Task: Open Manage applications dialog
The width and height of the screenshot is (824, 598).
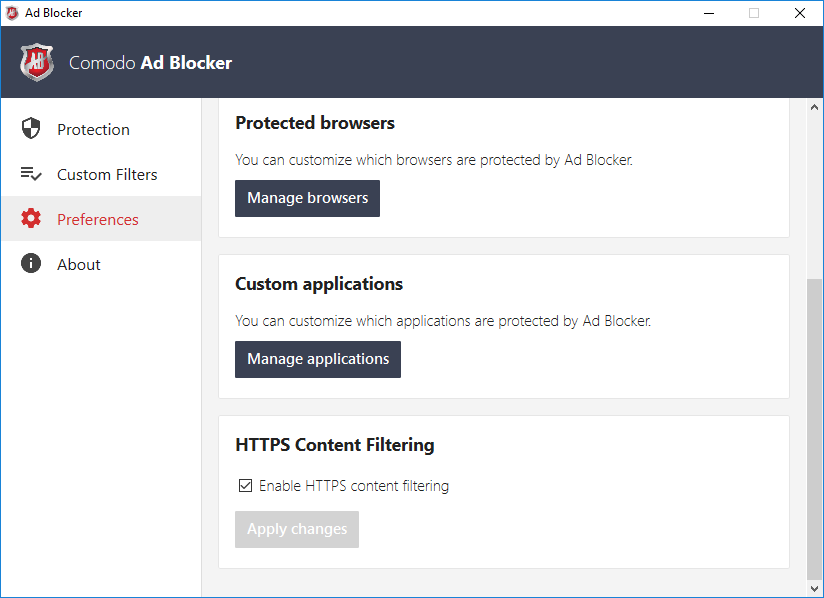Action: tap(318, 359)
